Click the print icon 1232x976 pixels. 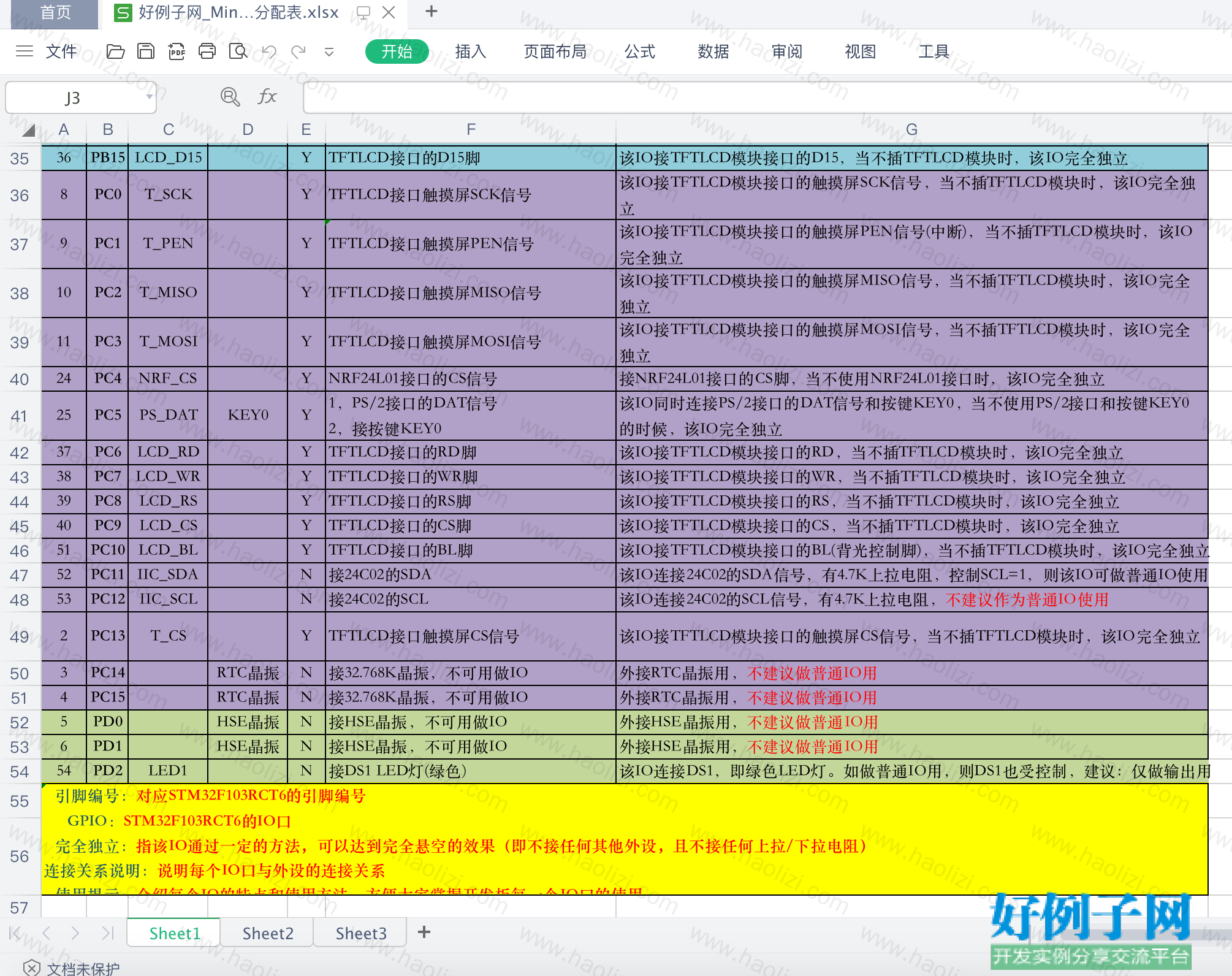click(207, 51)
